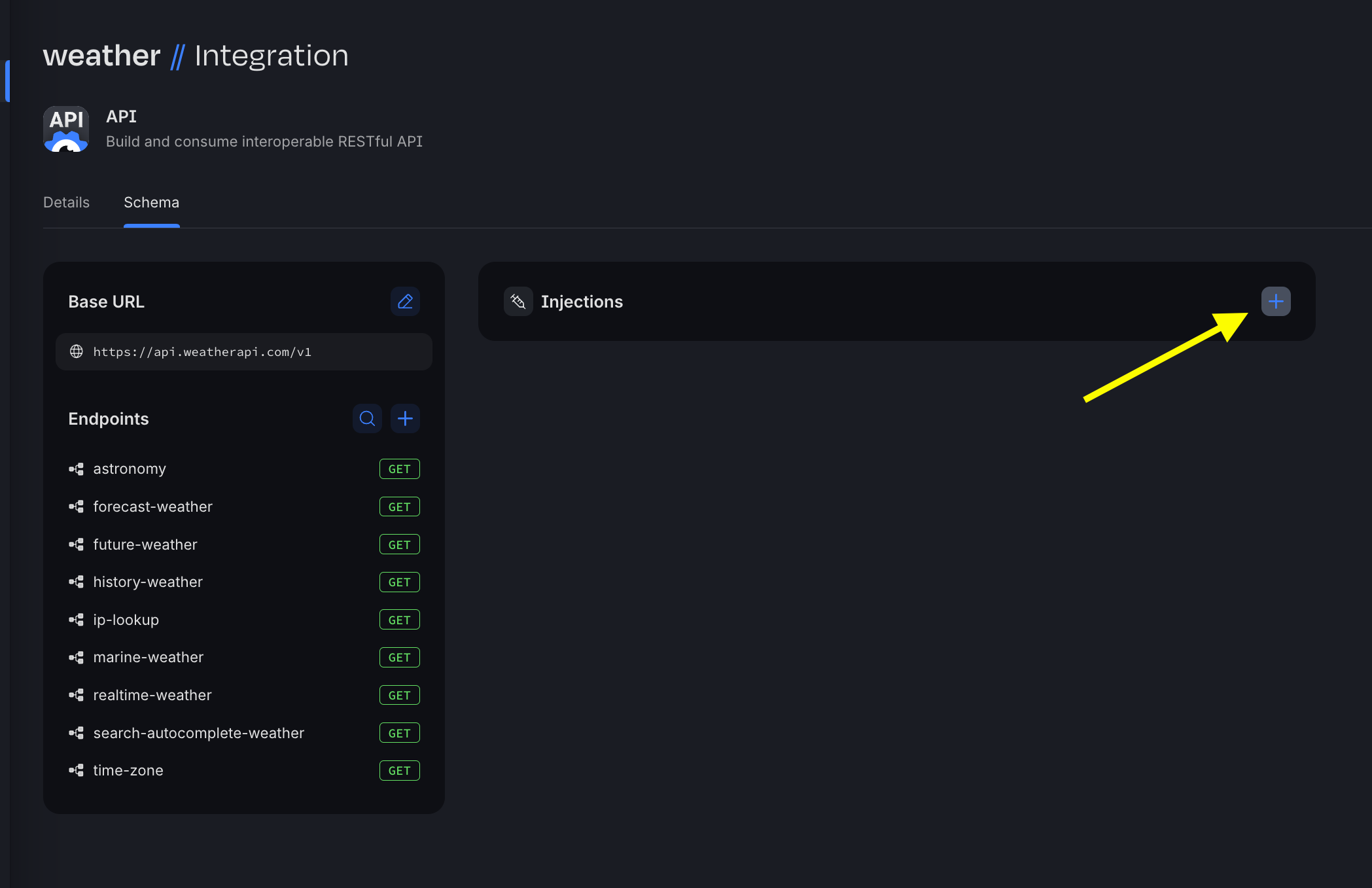Select the Schema tab
The height and width of the screenshot is (888, 1372).
click(x=151, y=202)
